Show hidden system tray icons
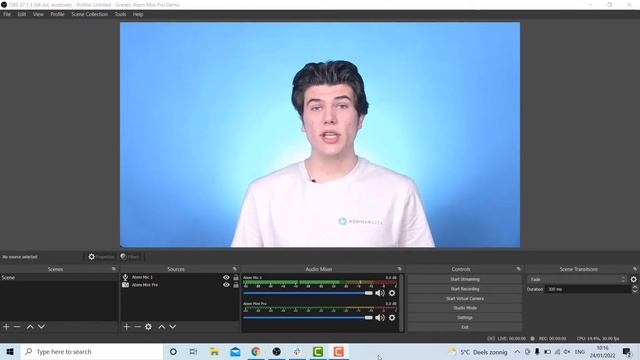Image resolution: width=640 pixels, height=360 pixels. [517, 351]
